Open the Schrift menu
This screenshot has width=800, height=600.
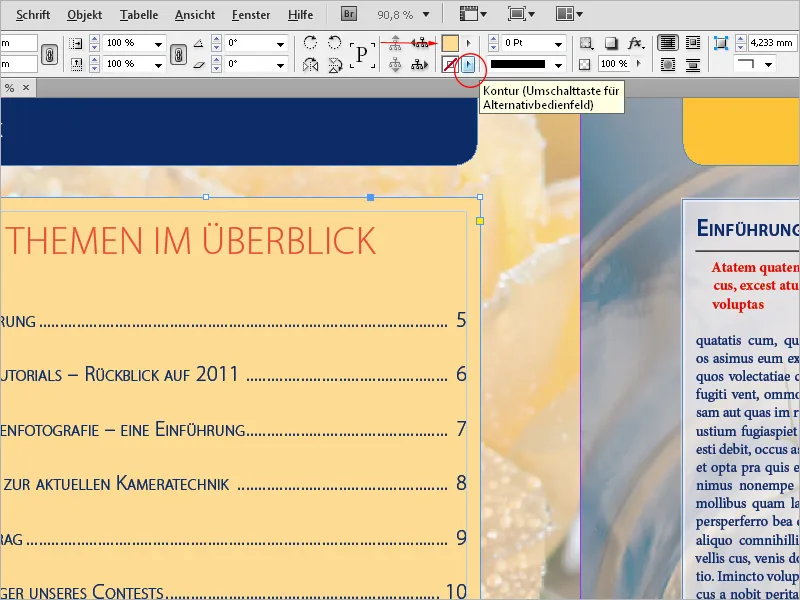(33, 15)
